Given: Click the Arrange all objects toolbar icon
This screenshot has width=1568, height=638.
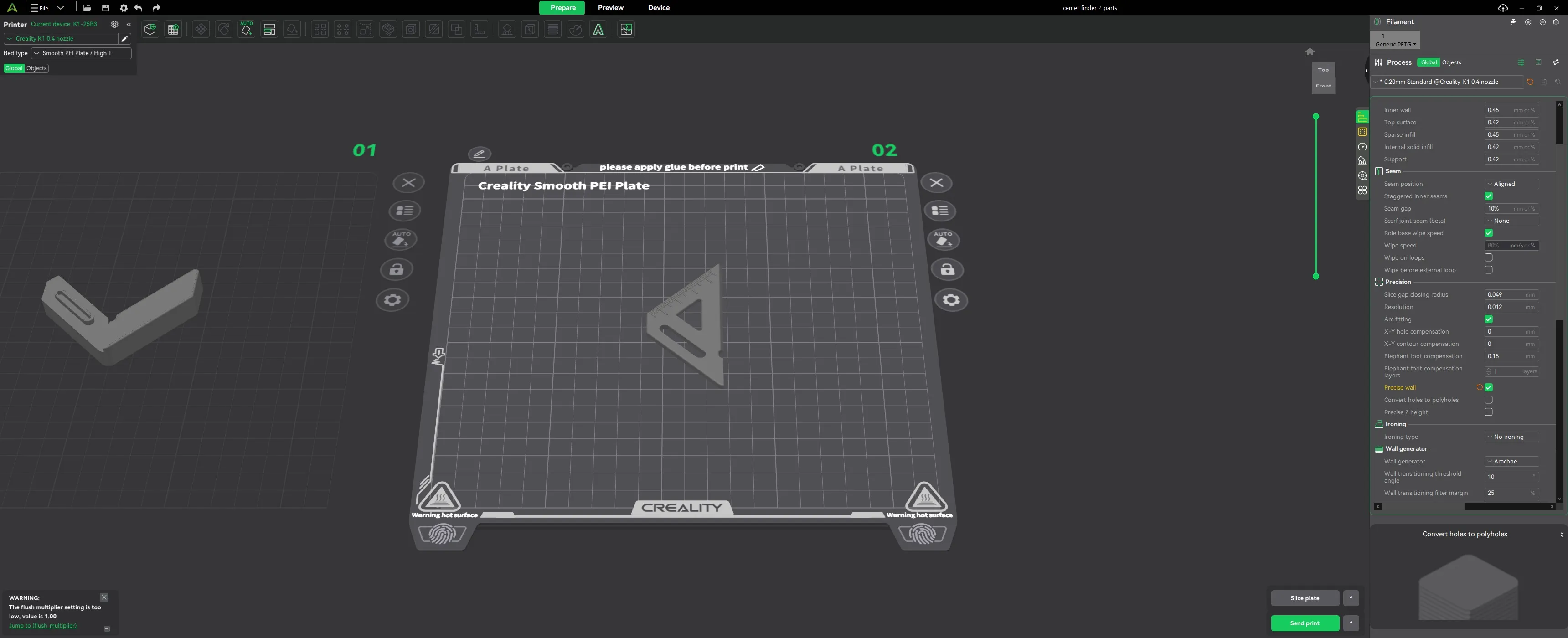Looking at the screenshot, I should click(x=269, y=29).
